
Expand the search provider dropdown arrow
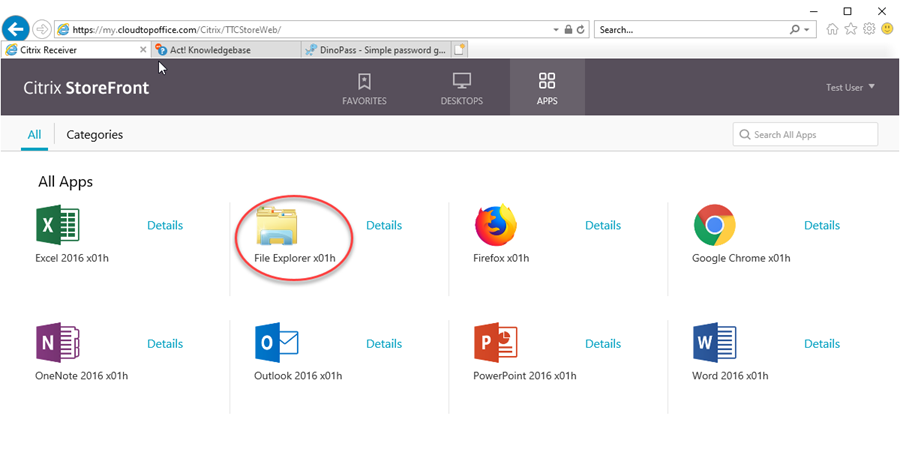807,30
